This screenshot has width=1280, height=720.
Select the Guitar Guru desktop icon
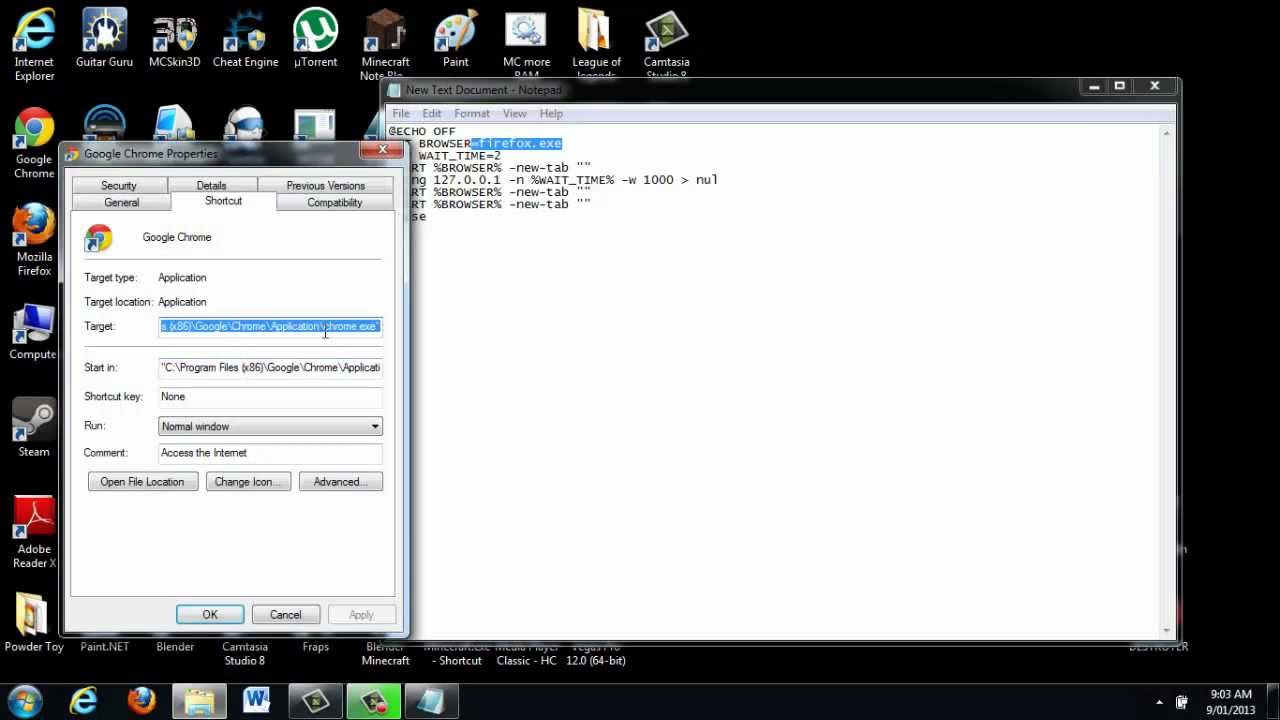pyautogui.click(x=104, y=40)
